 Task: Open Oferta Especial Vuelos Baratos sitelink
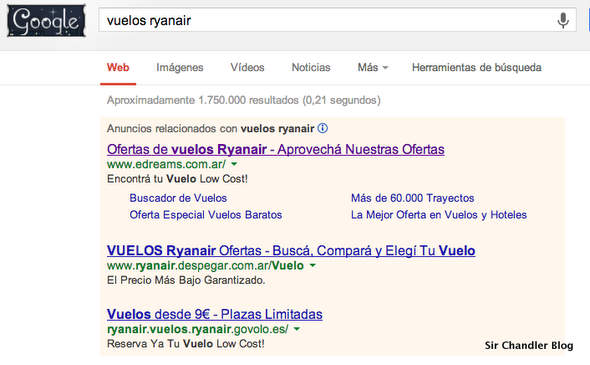pyautogui.click(x=206, y=215)
